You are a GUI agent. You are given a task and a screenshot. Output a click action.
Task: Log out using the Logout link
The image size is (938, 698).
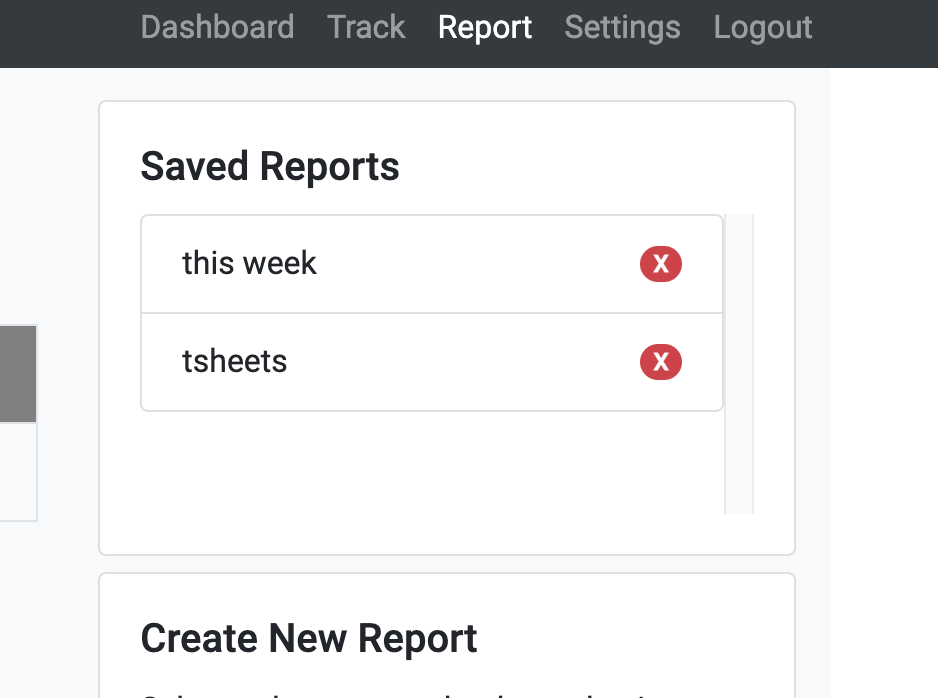[x=763, y=28]
